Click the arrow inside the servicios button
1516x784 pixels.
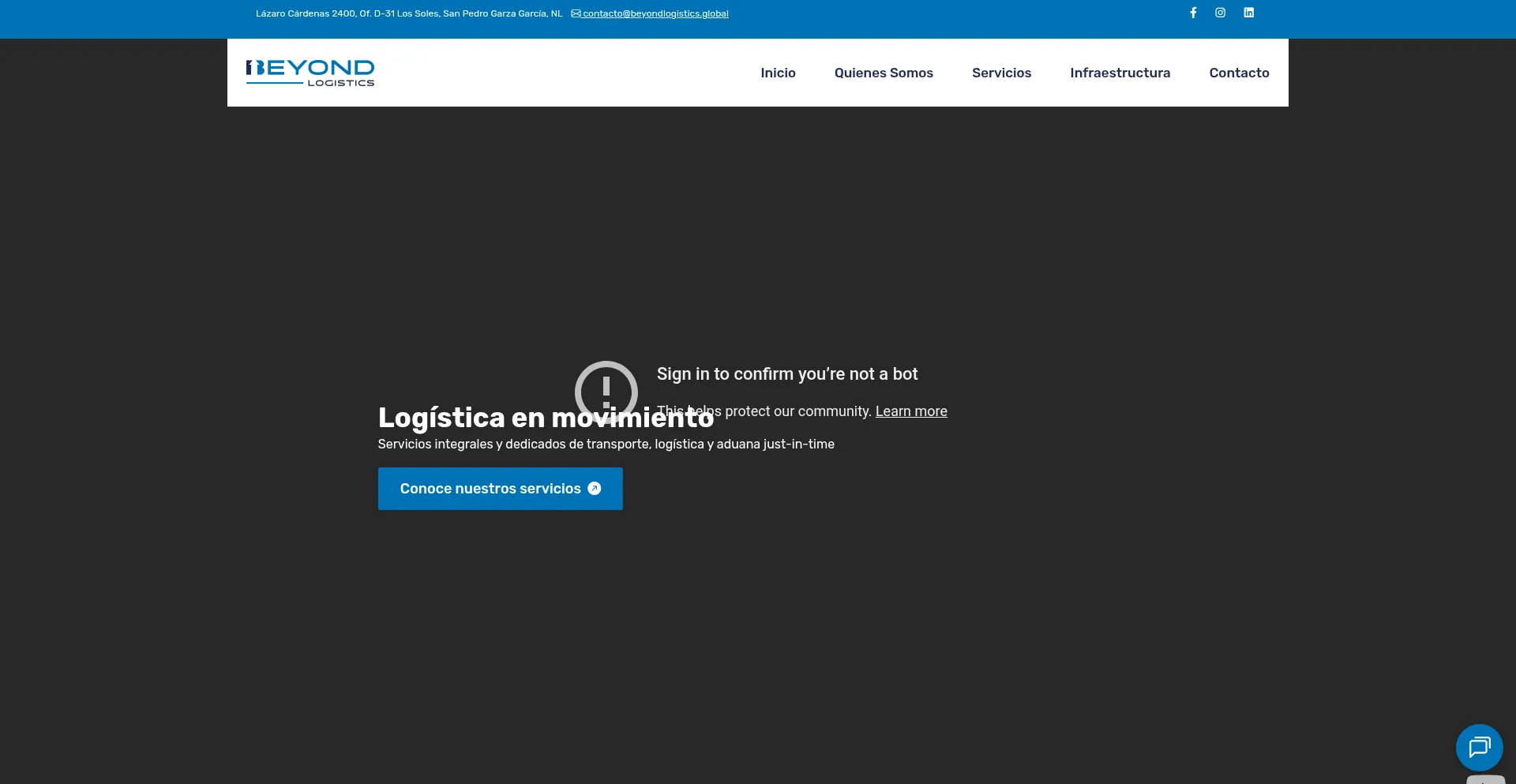594,488
